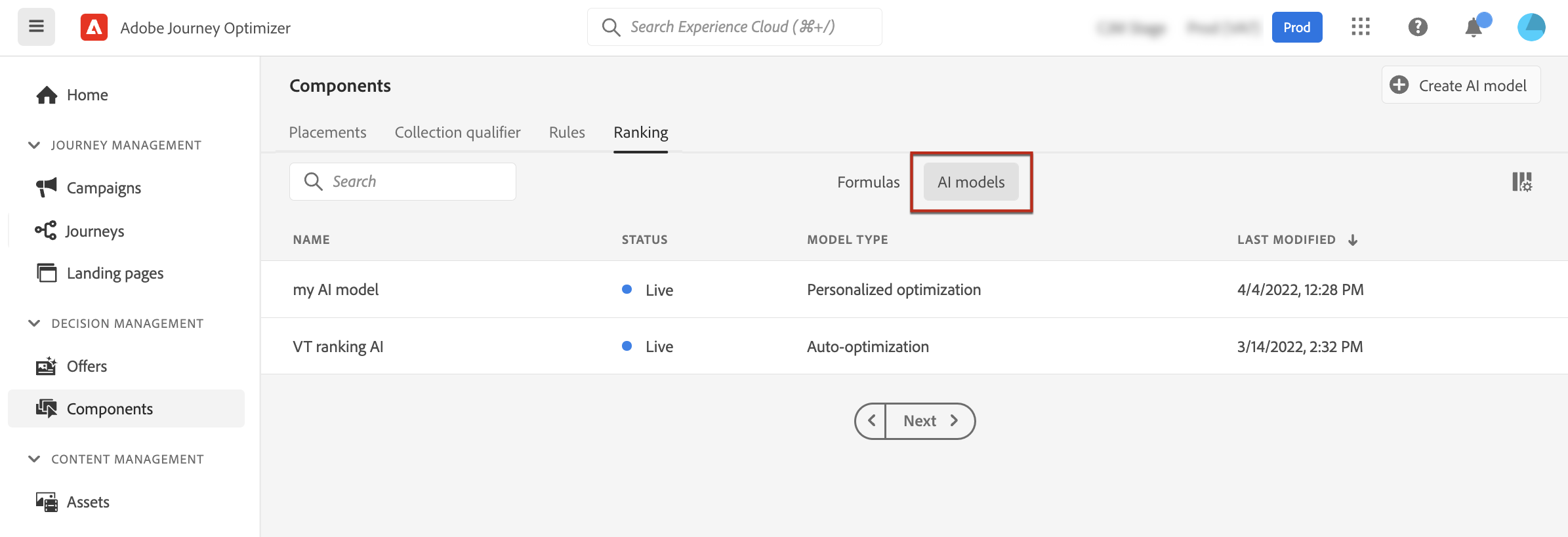Open the apps switcher grid
Viewport: 1568px width, 537px height.
[1360, 27]
